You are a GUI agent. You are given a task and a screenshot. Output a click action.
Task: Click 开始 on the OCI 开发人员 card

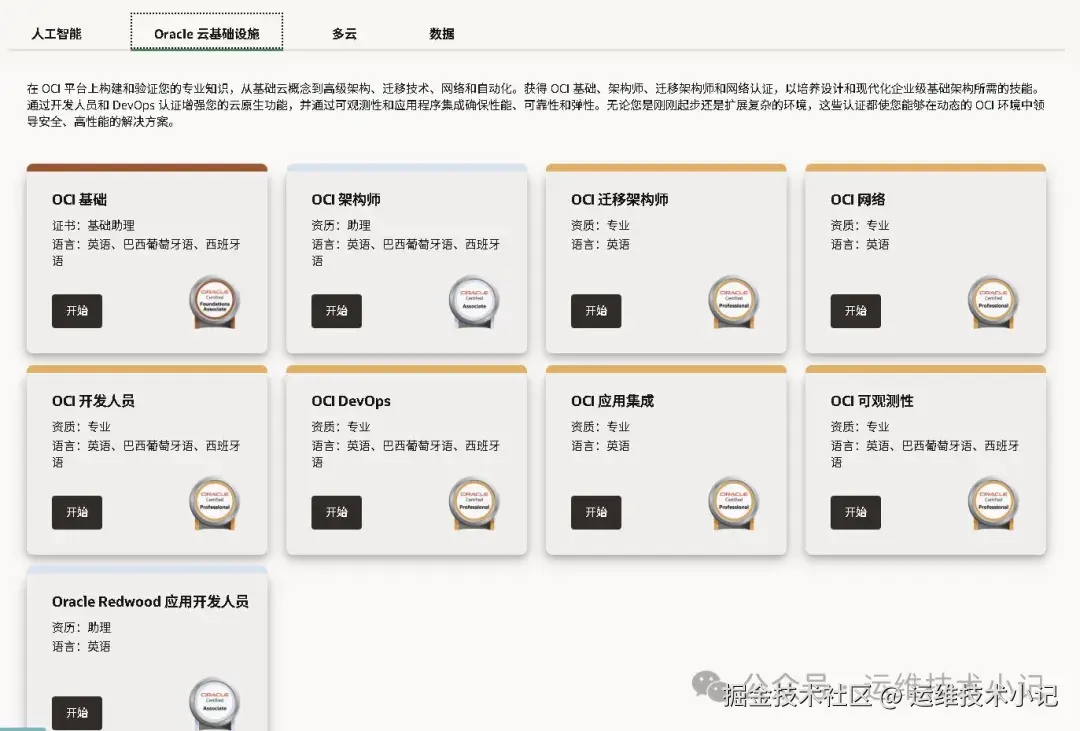pos(77,512)
